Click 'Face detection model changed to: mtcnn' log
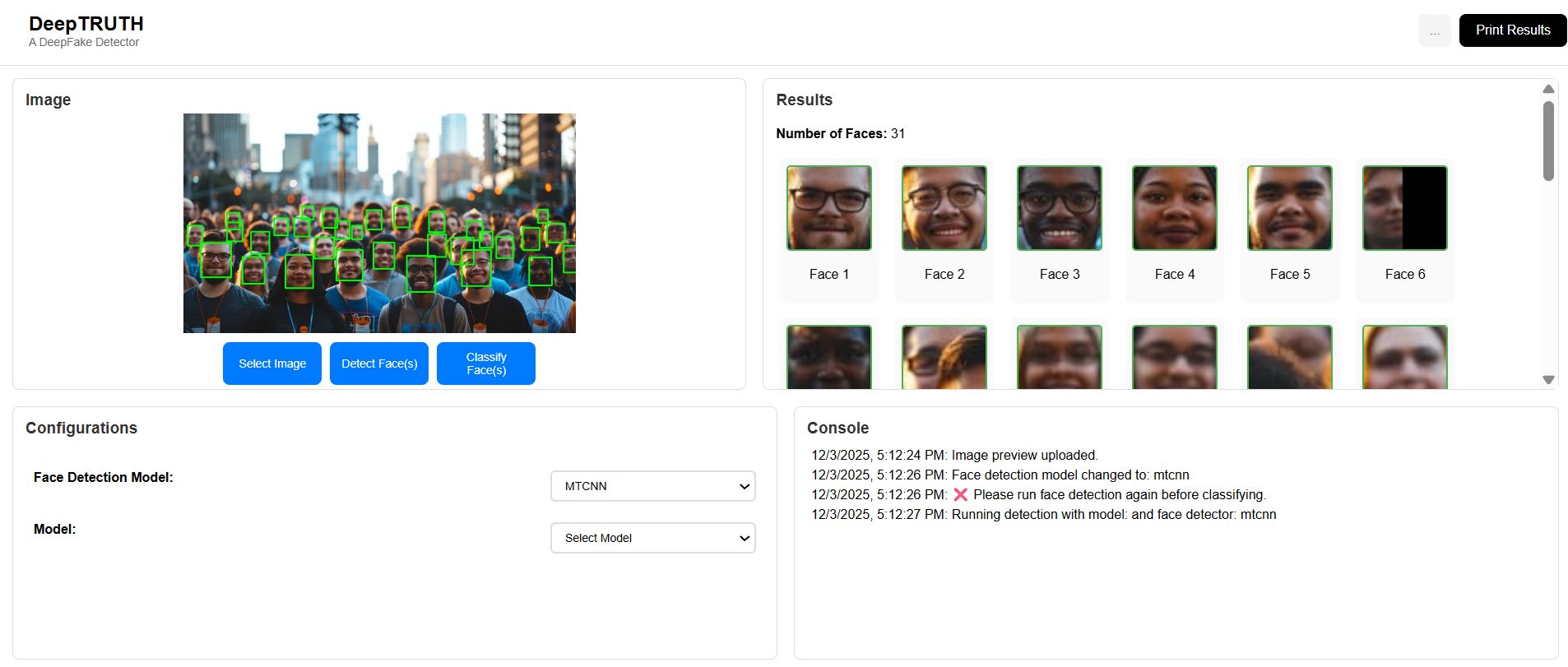The width and height of the screenshot is (1568, 667). [x=1000, y=475]
